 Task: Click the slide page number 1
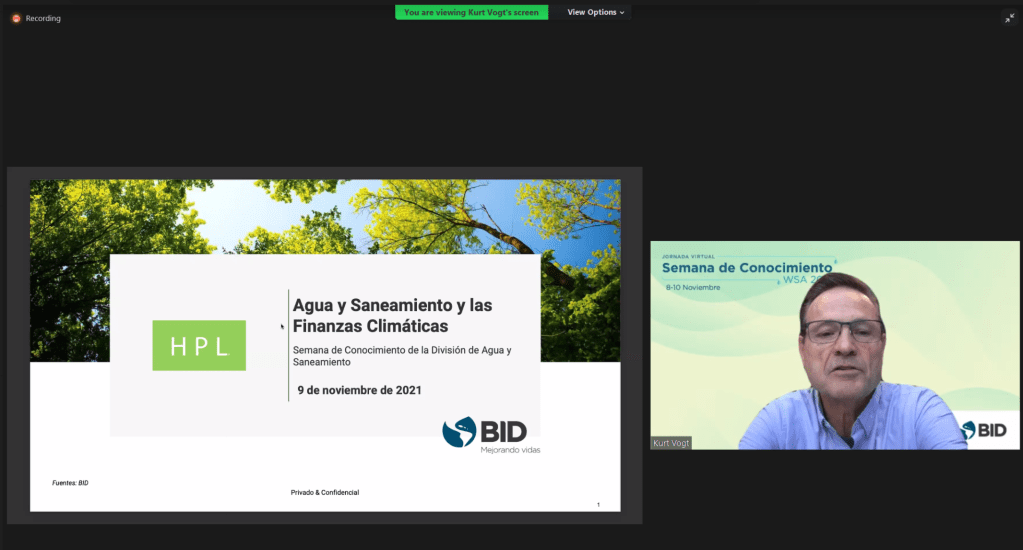click(598, 504)
